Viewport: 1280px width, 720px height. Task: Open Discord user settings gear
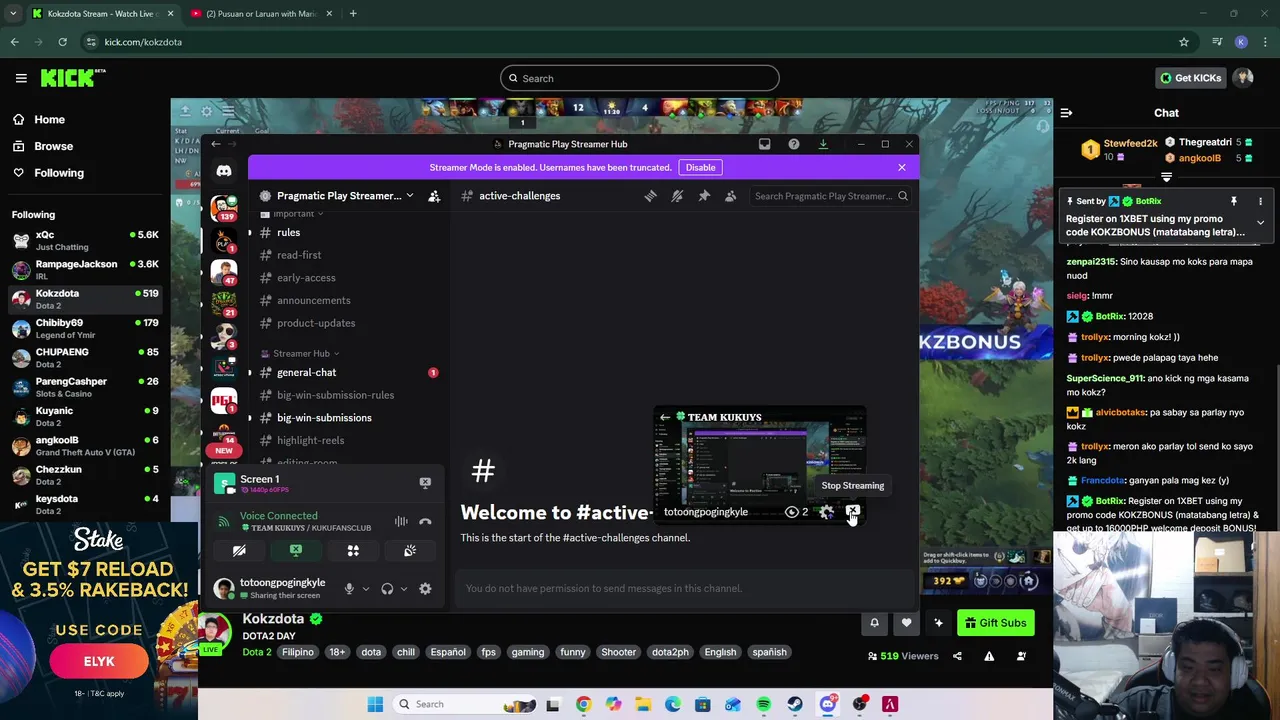click(x=425, y=589)
